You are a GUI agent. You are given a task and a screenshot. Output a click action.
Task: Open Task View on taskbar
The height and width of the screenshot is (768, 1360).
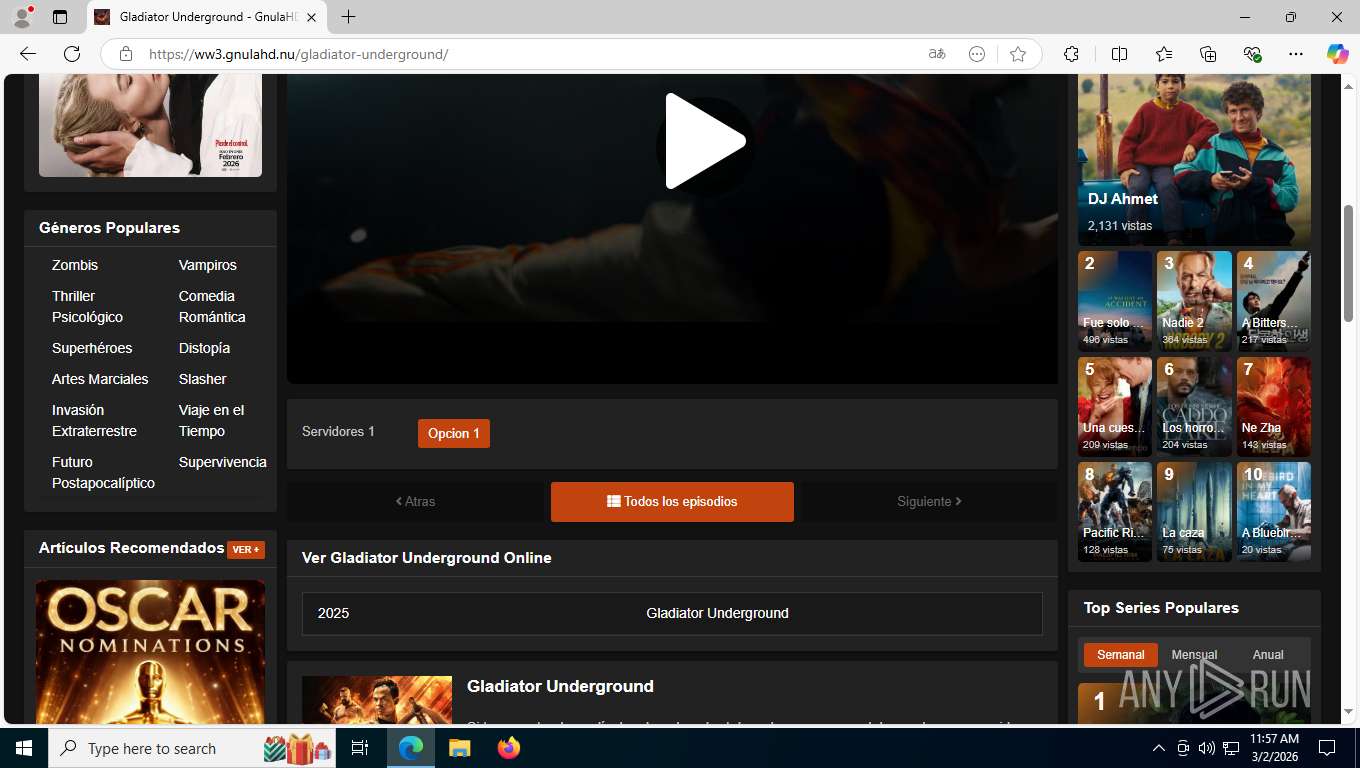[360, 748]
